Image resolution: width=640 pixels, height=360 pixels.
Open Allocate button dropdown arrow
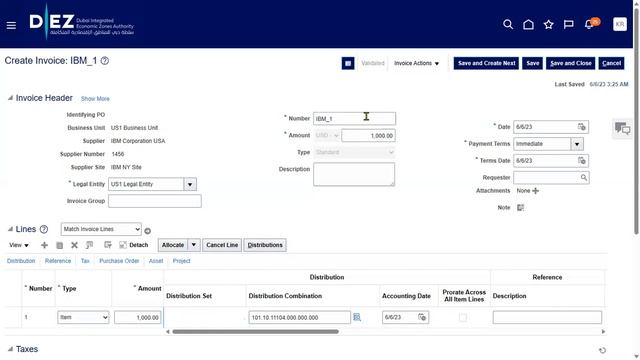(193, 245)
